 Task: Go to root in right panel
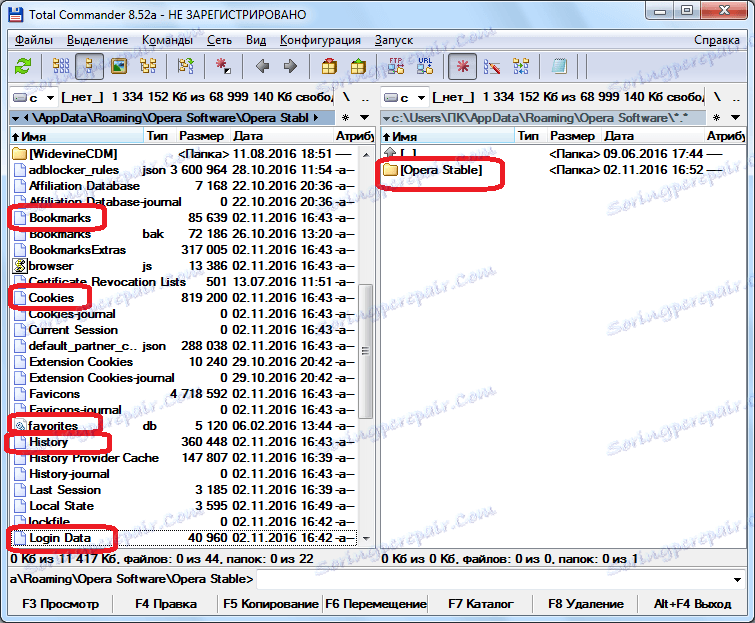pos(717,97)
